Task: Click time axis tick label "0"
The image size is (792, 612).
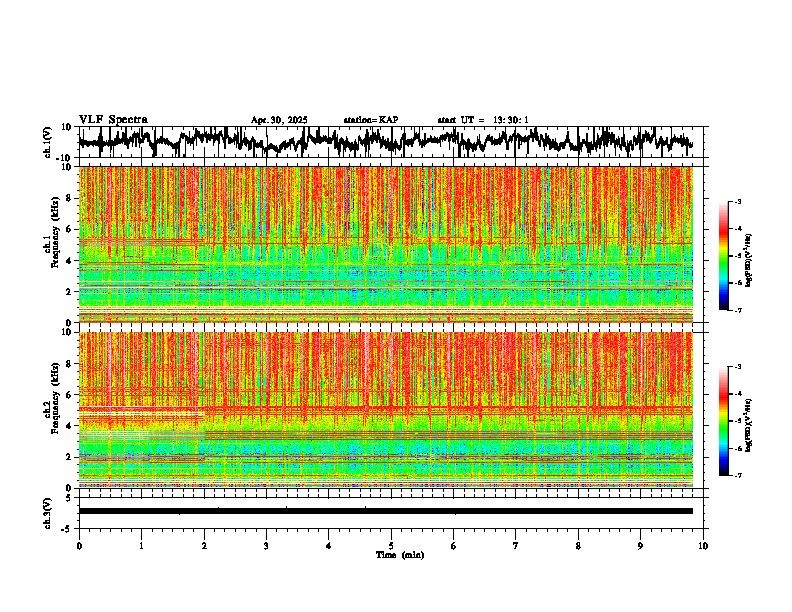Action: 79,546
